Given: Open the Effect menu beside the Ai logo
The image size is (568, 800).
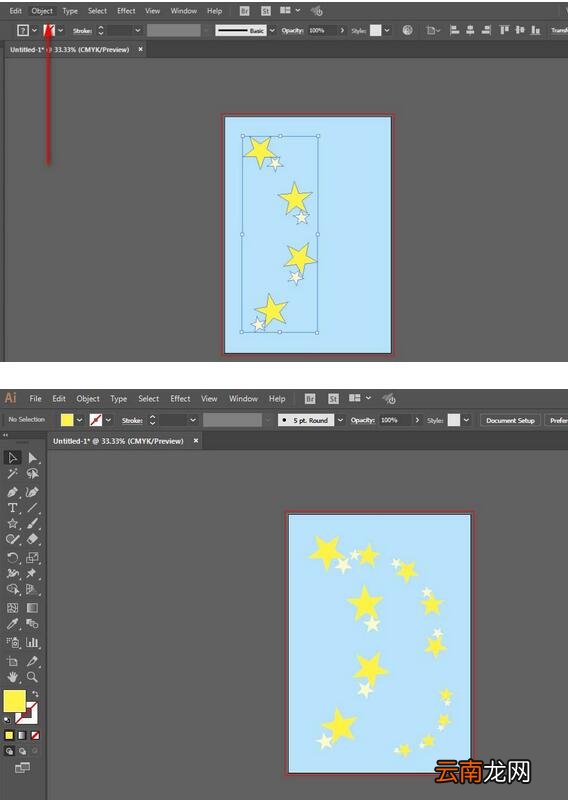Looking at the screenshot, I should (x=180, y=398).
